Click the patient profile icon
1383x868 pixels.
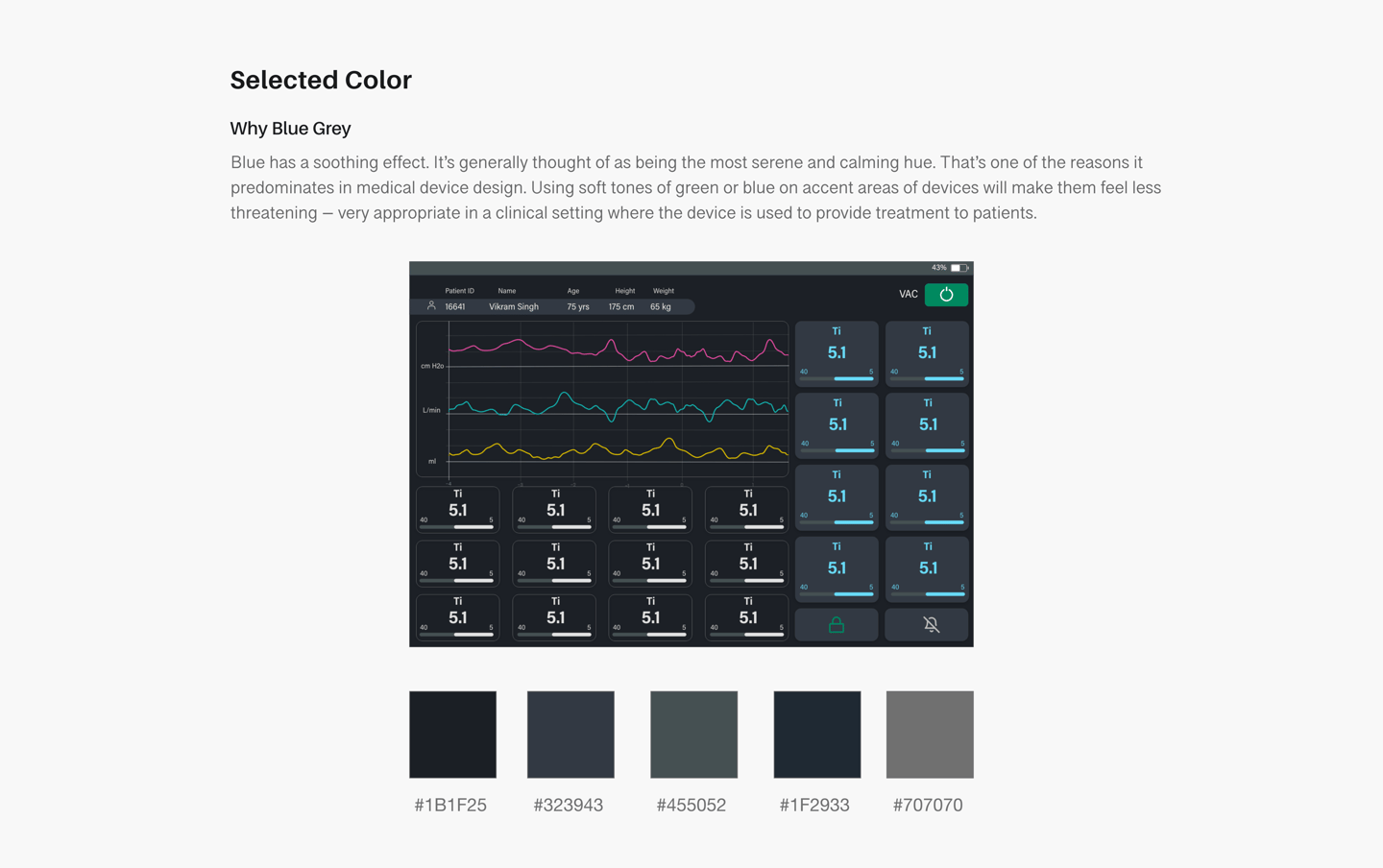click(x=431, y=306)
